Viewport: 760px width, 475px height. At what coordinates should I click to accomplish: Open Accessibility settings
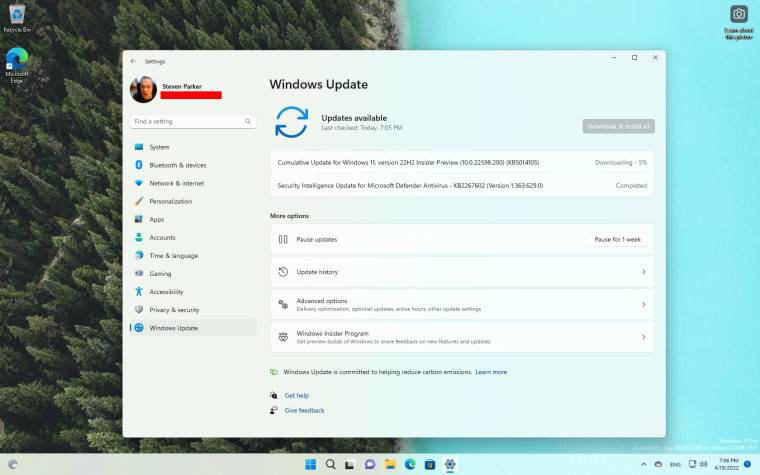[193, 292]
